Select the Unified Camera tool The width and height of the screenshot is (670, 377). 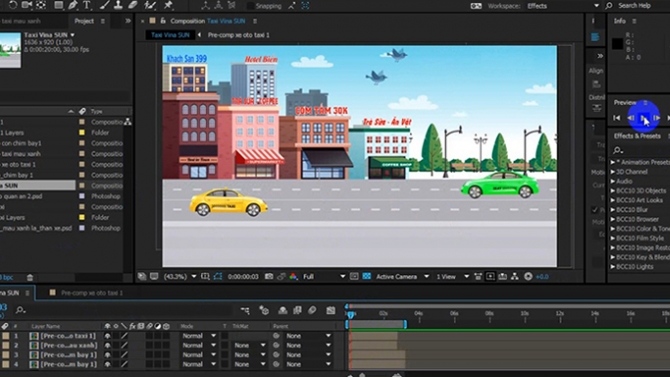(x=27, y=5)
